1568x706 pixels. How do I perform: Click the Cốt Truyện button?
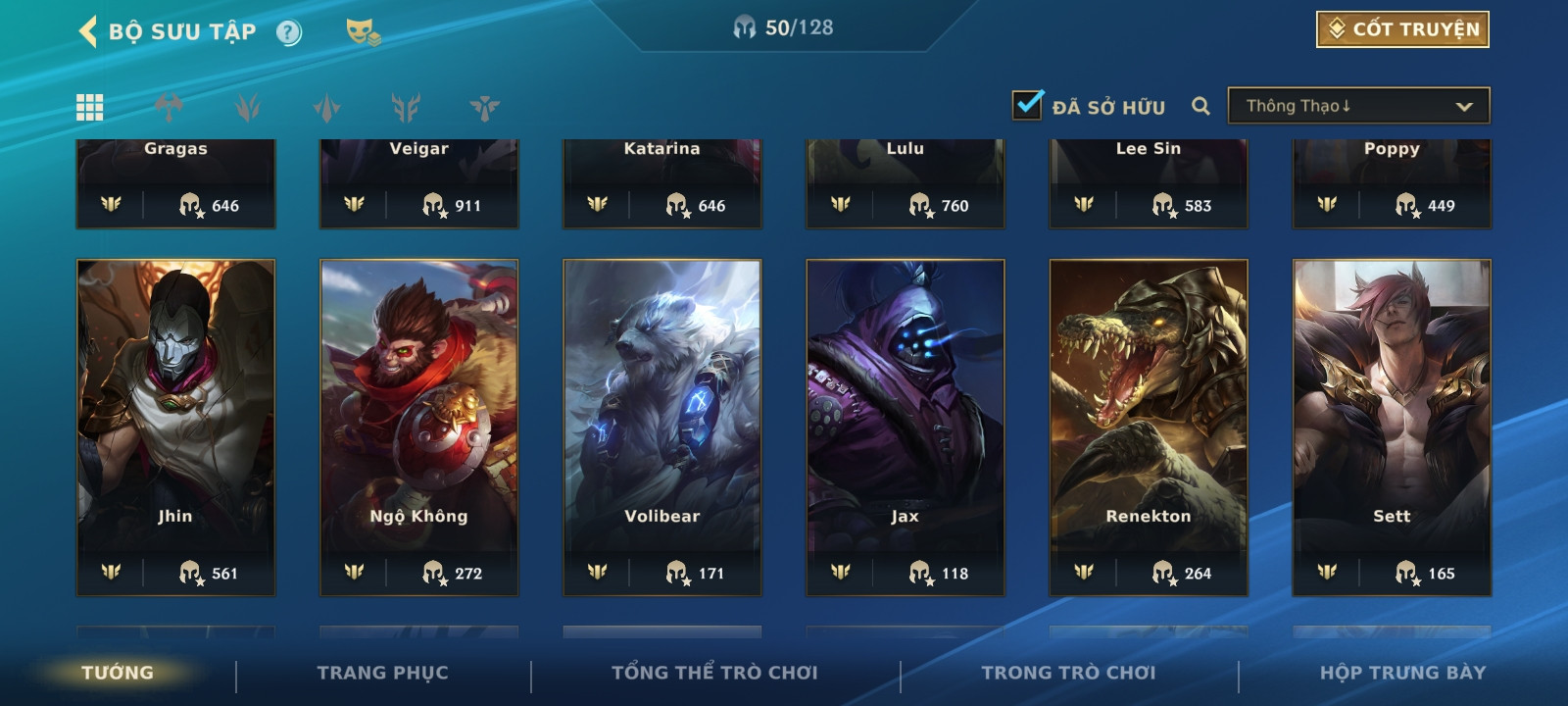click(1402, 29)
